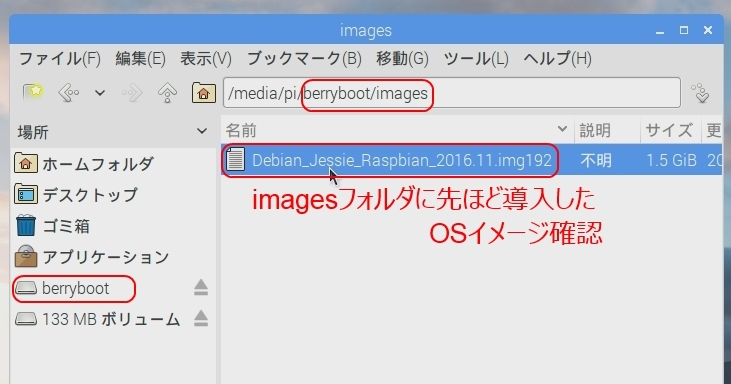Select file Debian_Jessie_Raspbian_2016.11.img192
This screenshot has height=384, width=731.
[401, 160]
